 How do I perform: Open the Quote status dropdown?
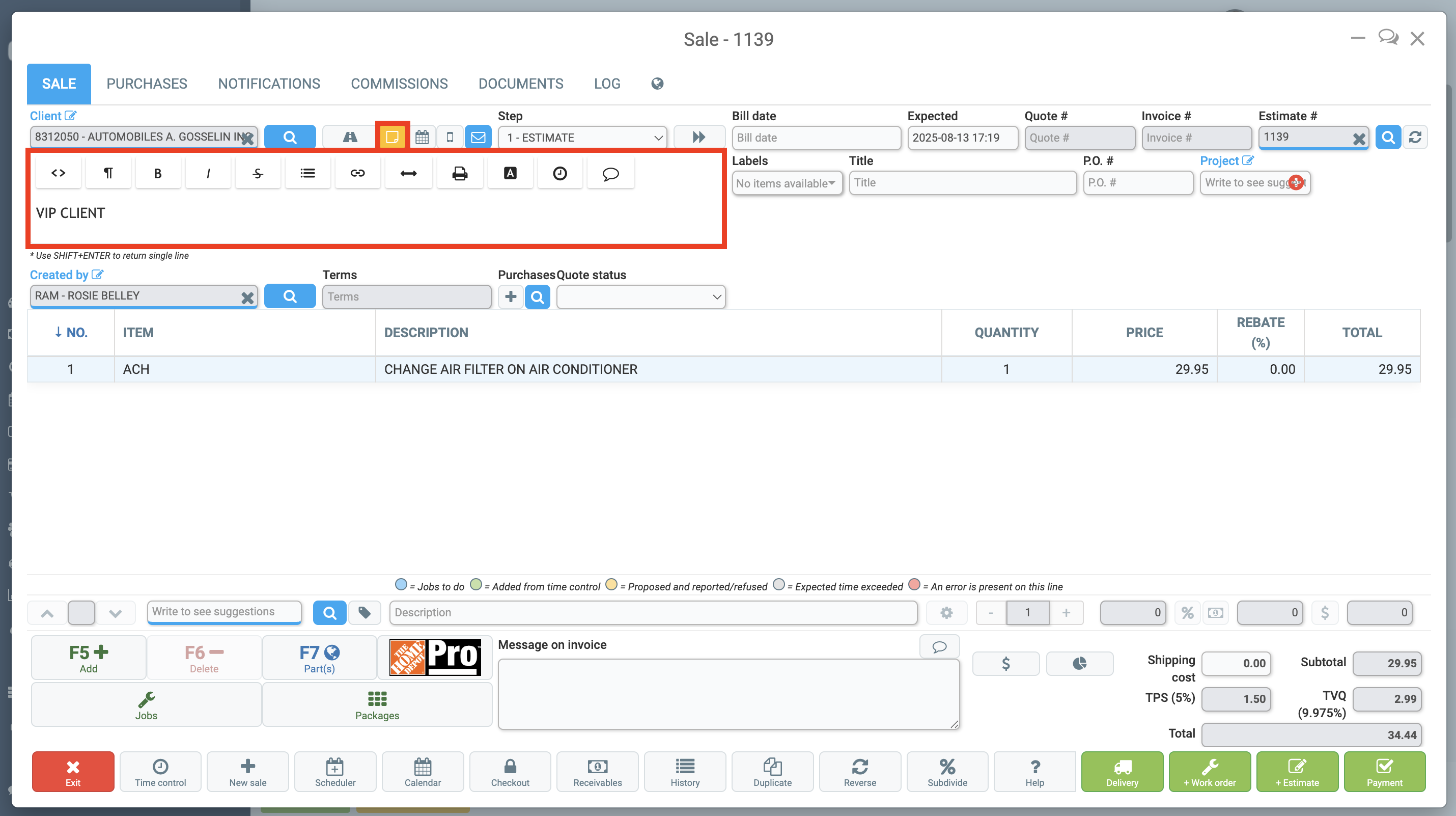click(641, 297)
